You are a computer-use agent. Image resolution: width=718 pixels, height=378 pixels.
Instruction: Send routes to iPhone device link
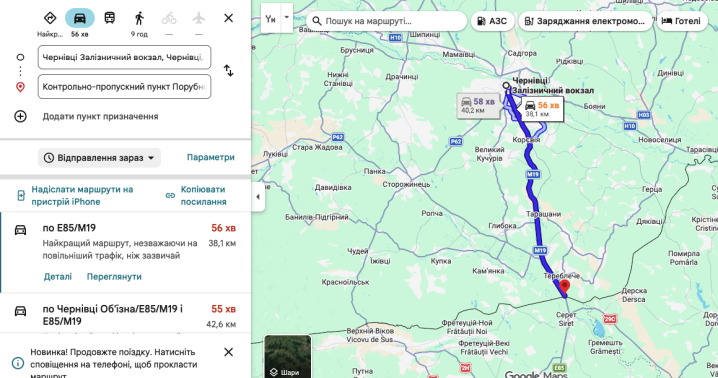[82, 196]
